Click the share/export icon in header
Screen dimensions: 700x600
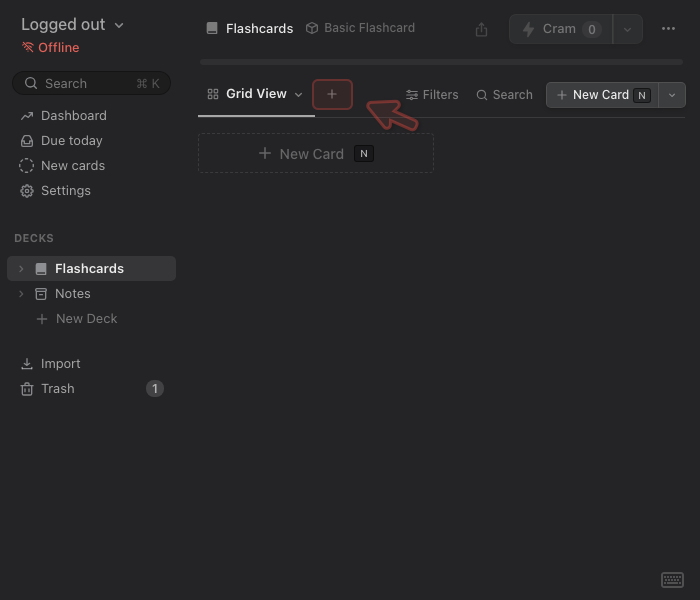(482, 29)
